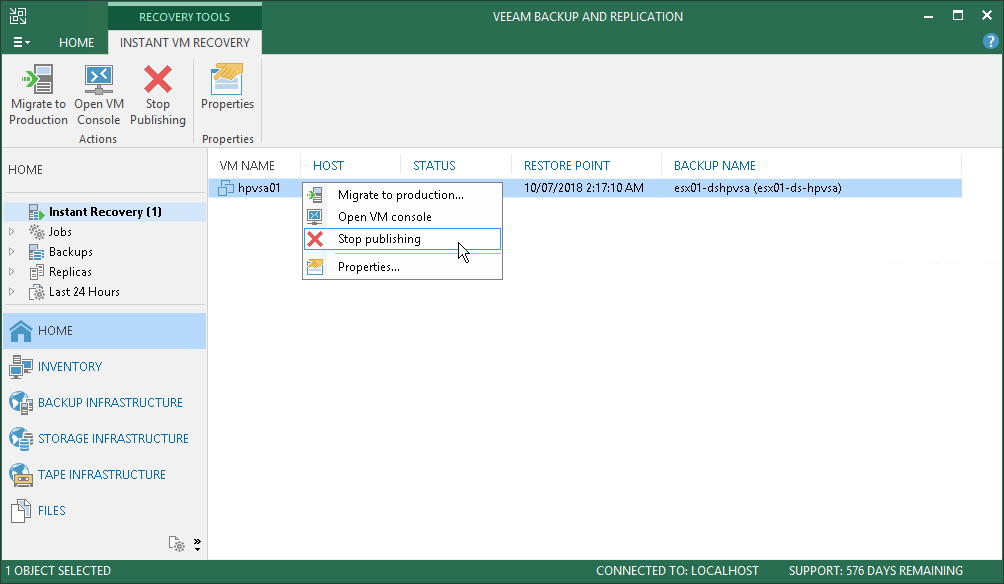Expand the Last 24 Hours node
Image resolution: width=1004 pixels, height=584 pixels.
click(x=12, y=291)
